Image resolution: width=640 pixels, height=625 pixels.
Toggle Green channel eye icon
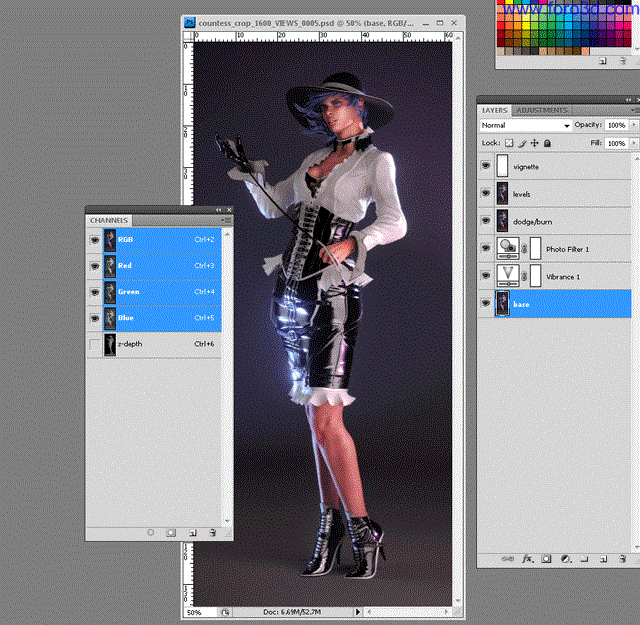pyautogui.click(x=95, y=292)
